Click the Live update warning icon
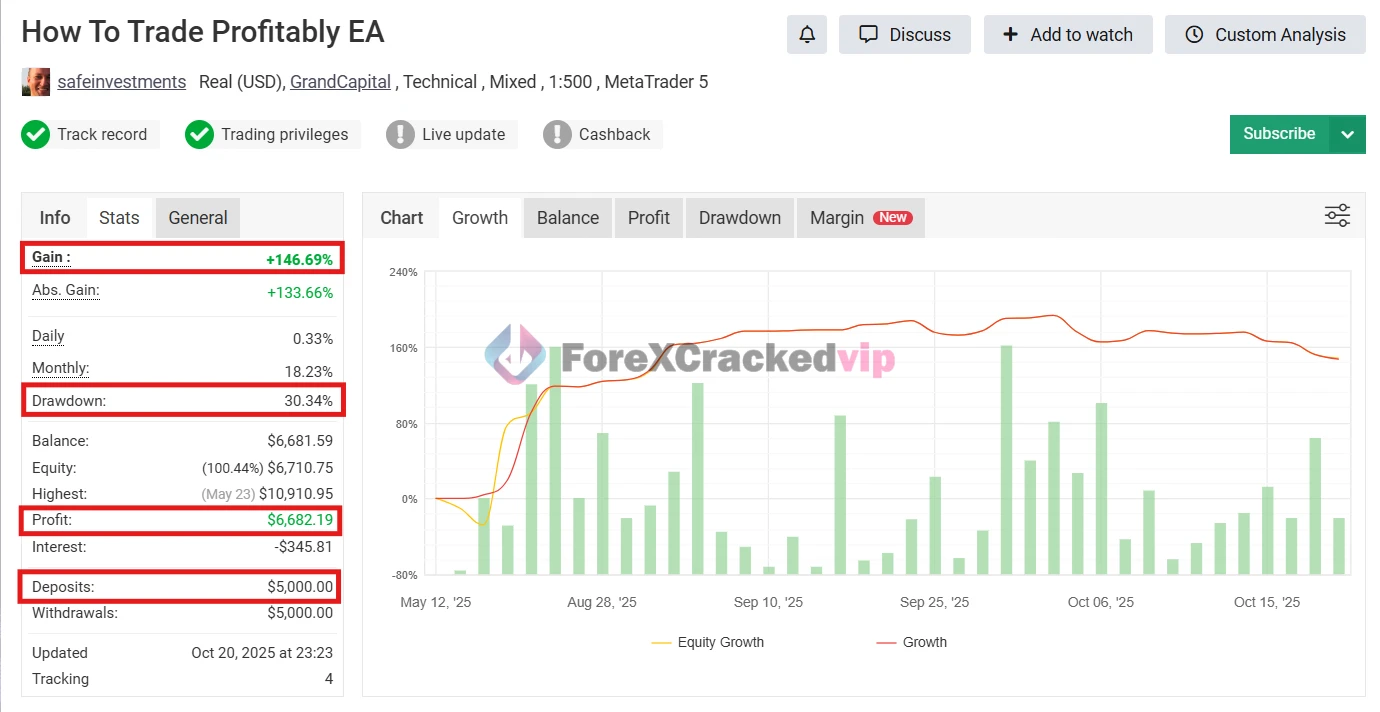This screenshot has height=712, width=1380. (x=400, y=134)
